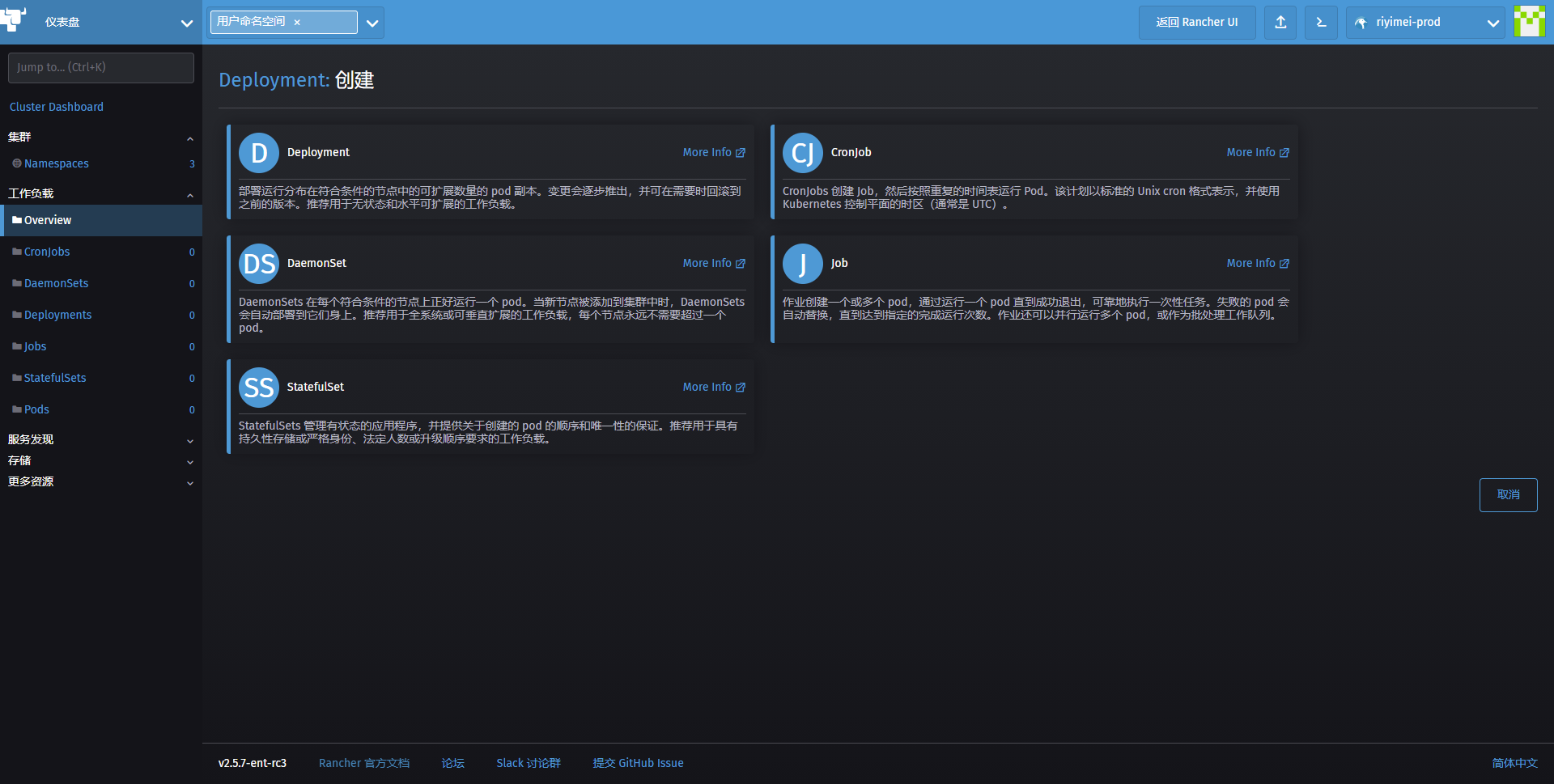Open Namespaces in the sidebar
This screenshot has width=1554, height=784.
(57, 163)
